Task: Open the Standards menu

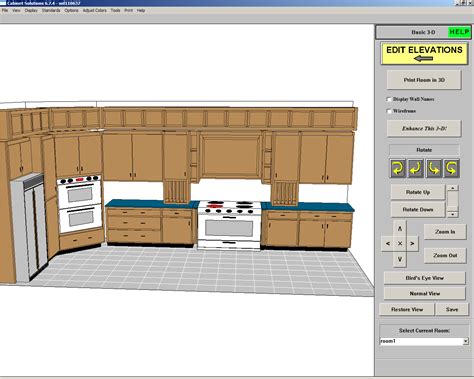Action: (51, 10)
